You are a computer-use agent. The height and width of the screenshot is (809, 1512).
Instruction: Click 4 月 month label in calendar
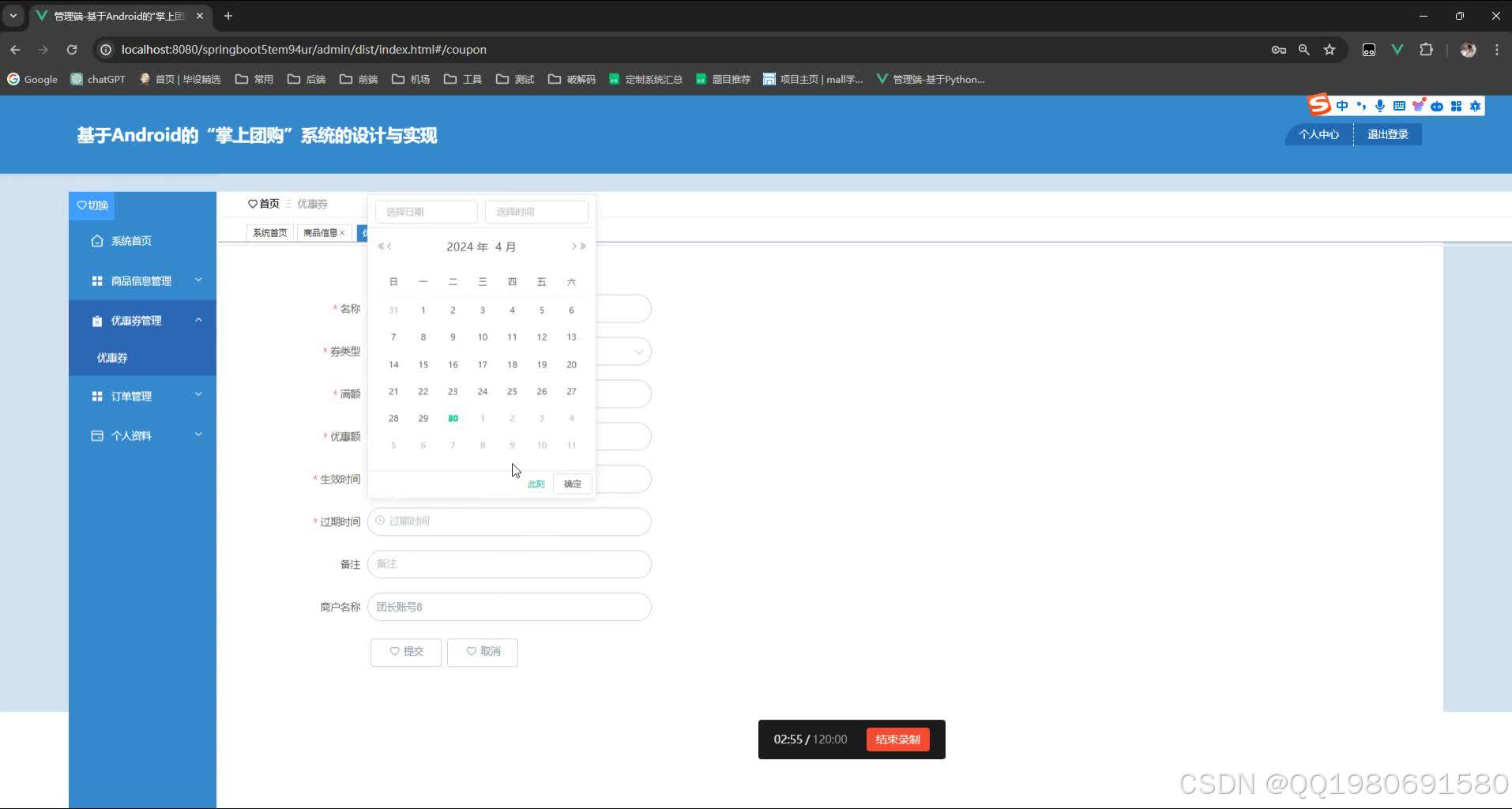click(506, 246)
